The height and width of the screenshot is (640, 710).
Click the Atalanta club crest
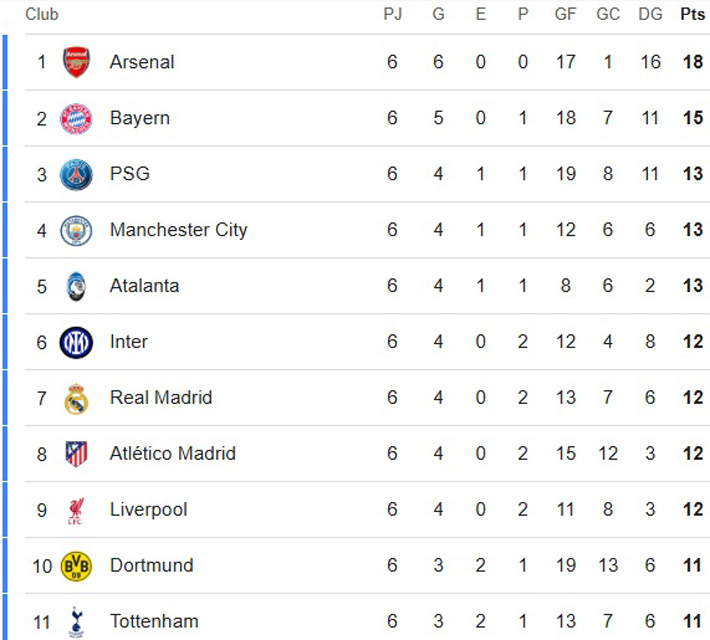point(76,286)
